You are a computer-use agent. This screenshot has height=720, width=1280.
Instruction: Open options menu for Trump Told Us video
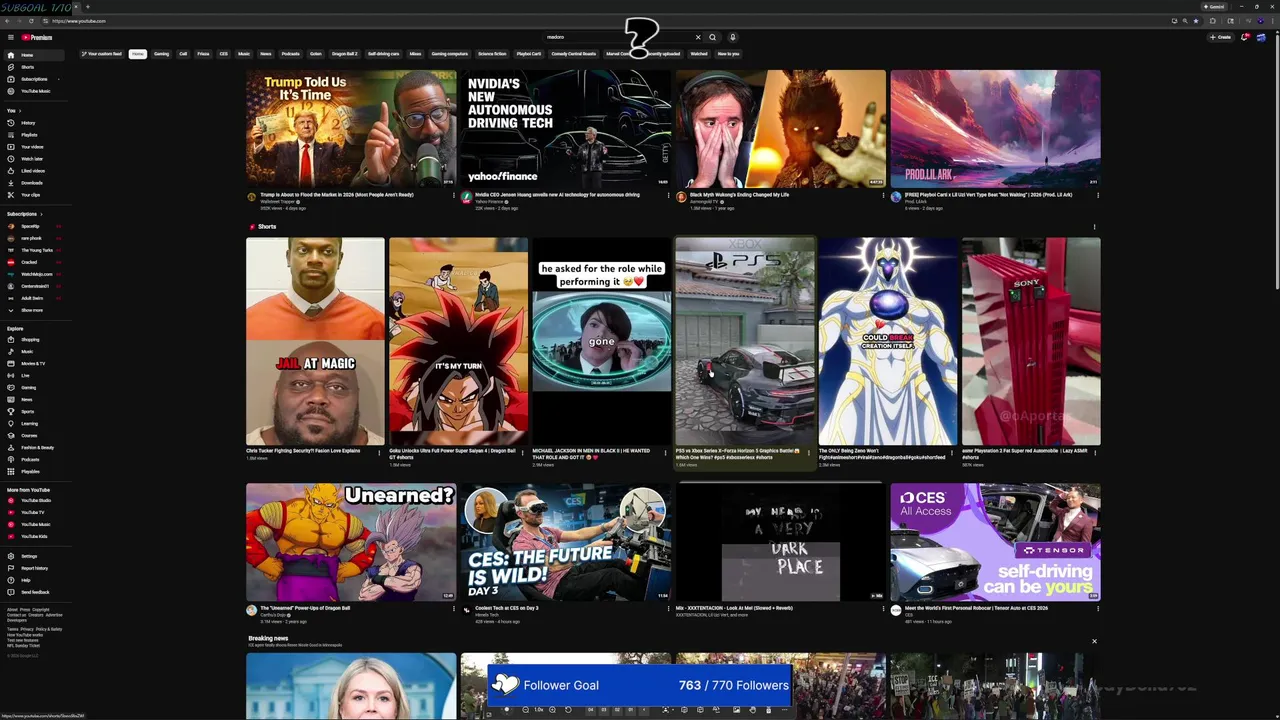click(454, 196)
